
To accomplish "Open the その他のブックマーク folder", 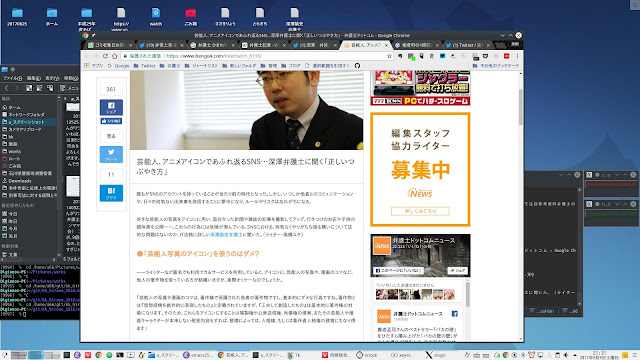I will (x=496, y=65).
